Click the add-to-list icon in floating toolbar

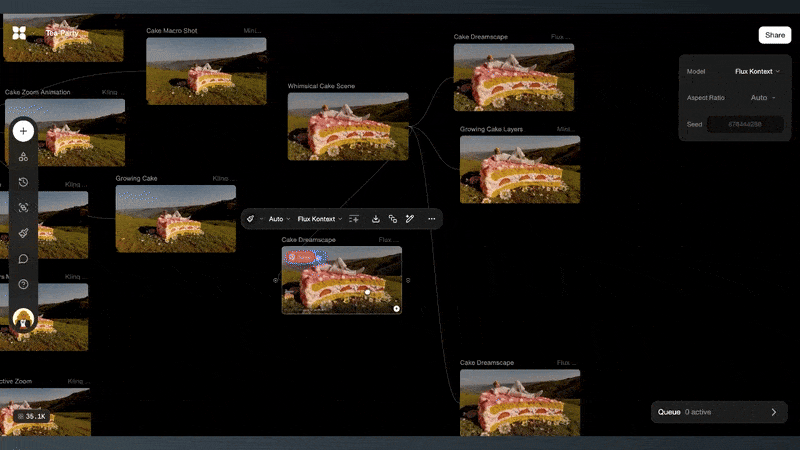click(354, 219)
